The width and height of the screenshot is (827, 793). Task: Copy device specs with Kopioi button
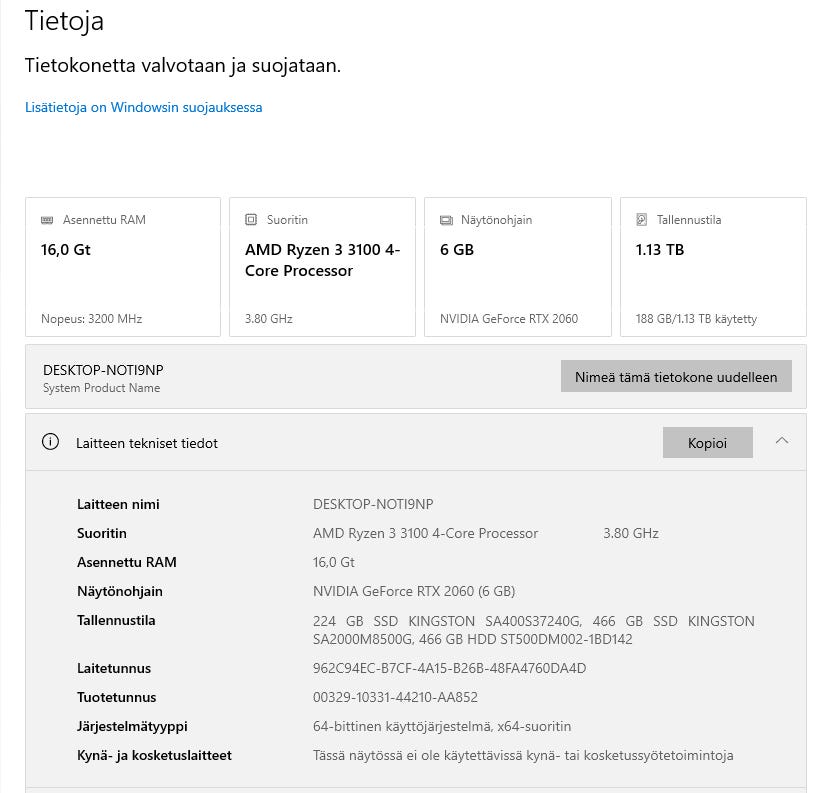point(707,442)
